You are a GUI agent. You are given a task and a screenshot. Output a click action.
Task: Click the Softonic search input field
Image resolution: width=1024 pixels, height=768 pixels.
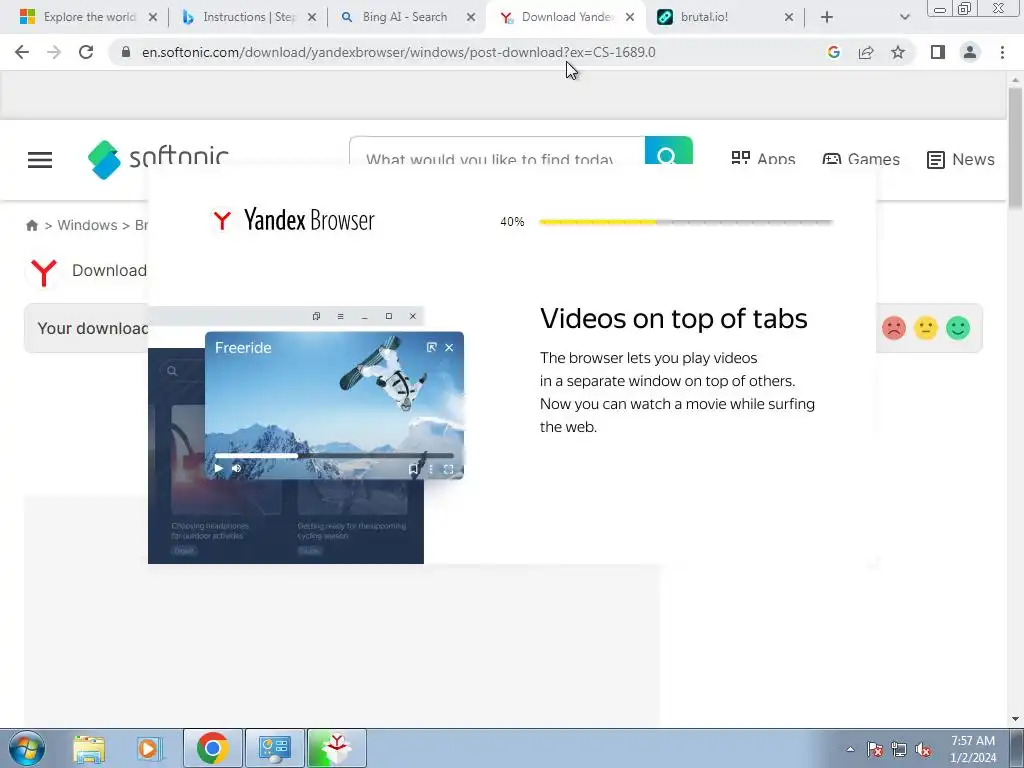tap(497, 151)
